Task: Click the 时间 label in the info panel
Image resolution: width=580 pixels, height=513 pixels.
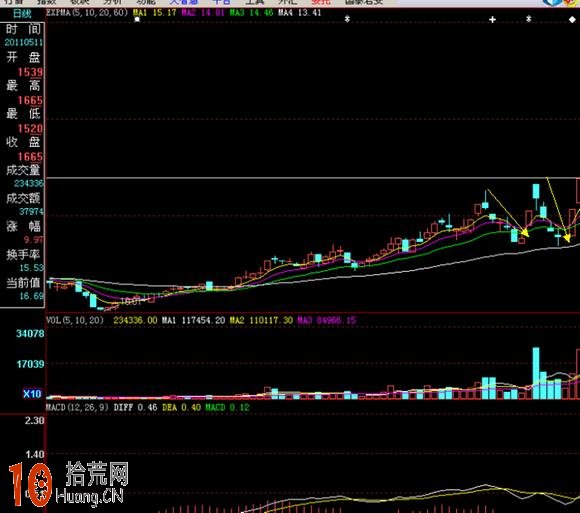Action: [23, 29]
